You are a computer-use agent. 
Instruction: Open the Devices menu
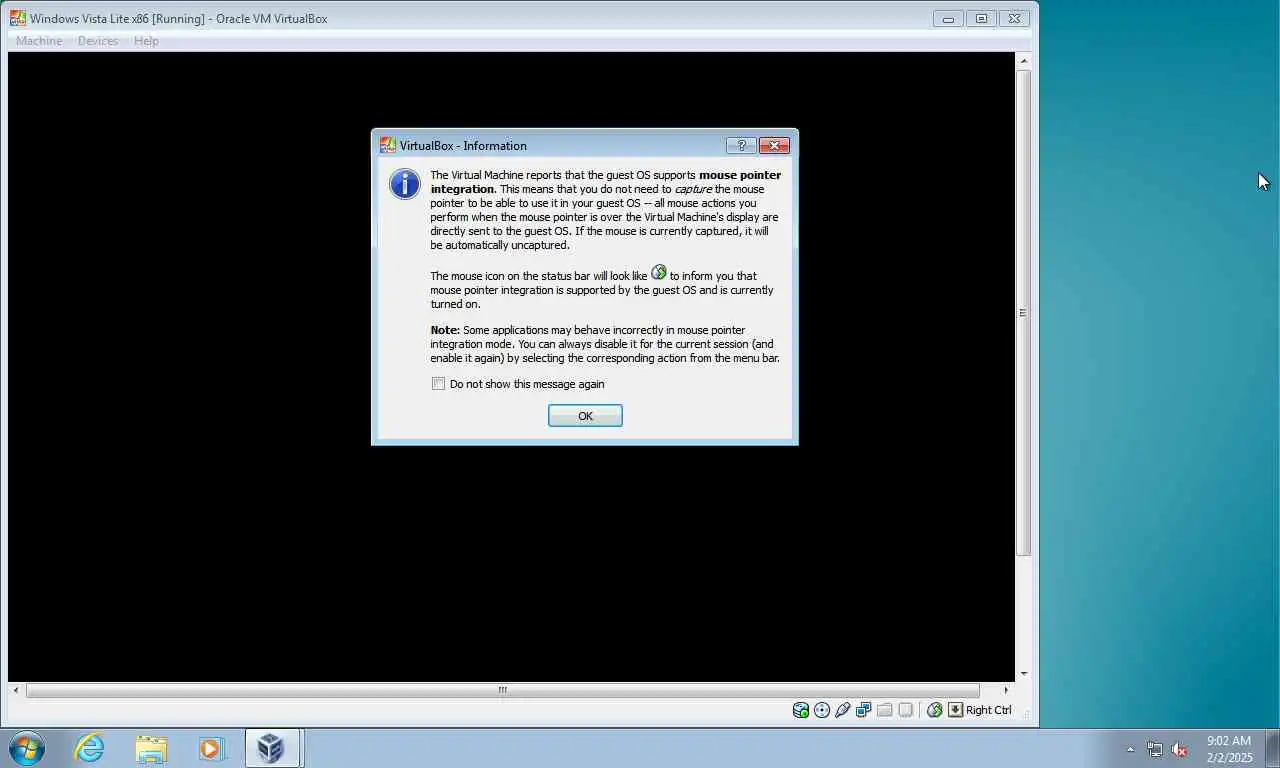click(98, 41)
